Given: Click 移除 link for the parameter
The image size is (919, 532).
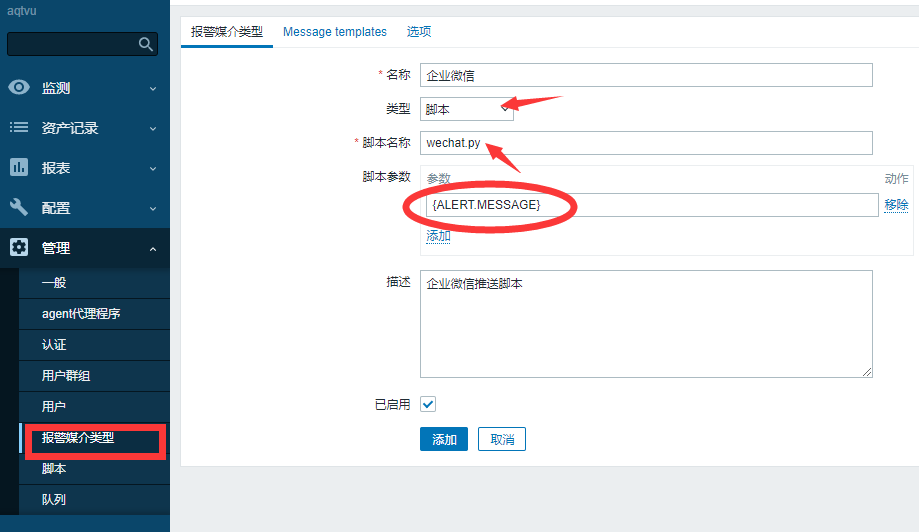Looking at the screenshot, I should coord(896,205).
